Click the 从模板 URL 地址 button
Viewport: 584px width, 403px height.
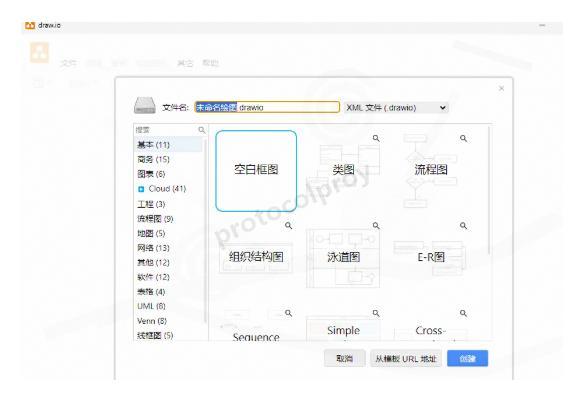coord(406,358)
